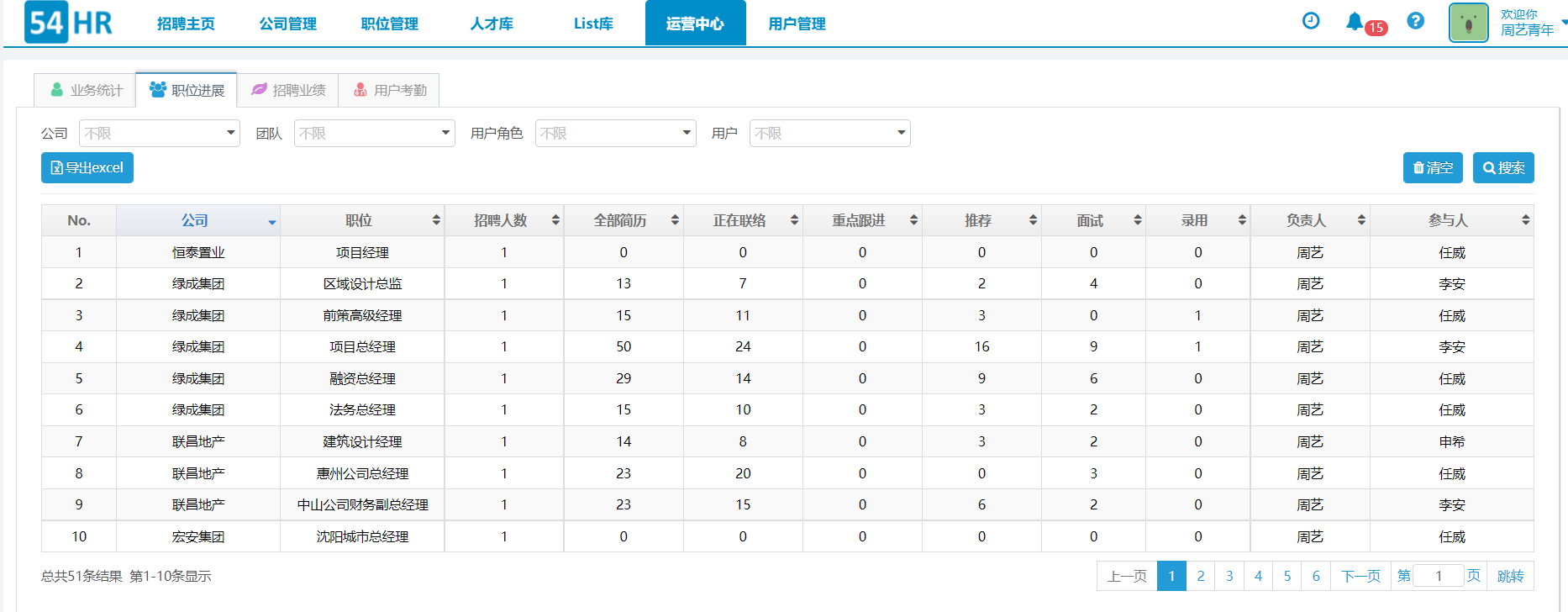
Task: Go to 上一页 previous page
Action: pyautogui.click(x=1127, y=576)
